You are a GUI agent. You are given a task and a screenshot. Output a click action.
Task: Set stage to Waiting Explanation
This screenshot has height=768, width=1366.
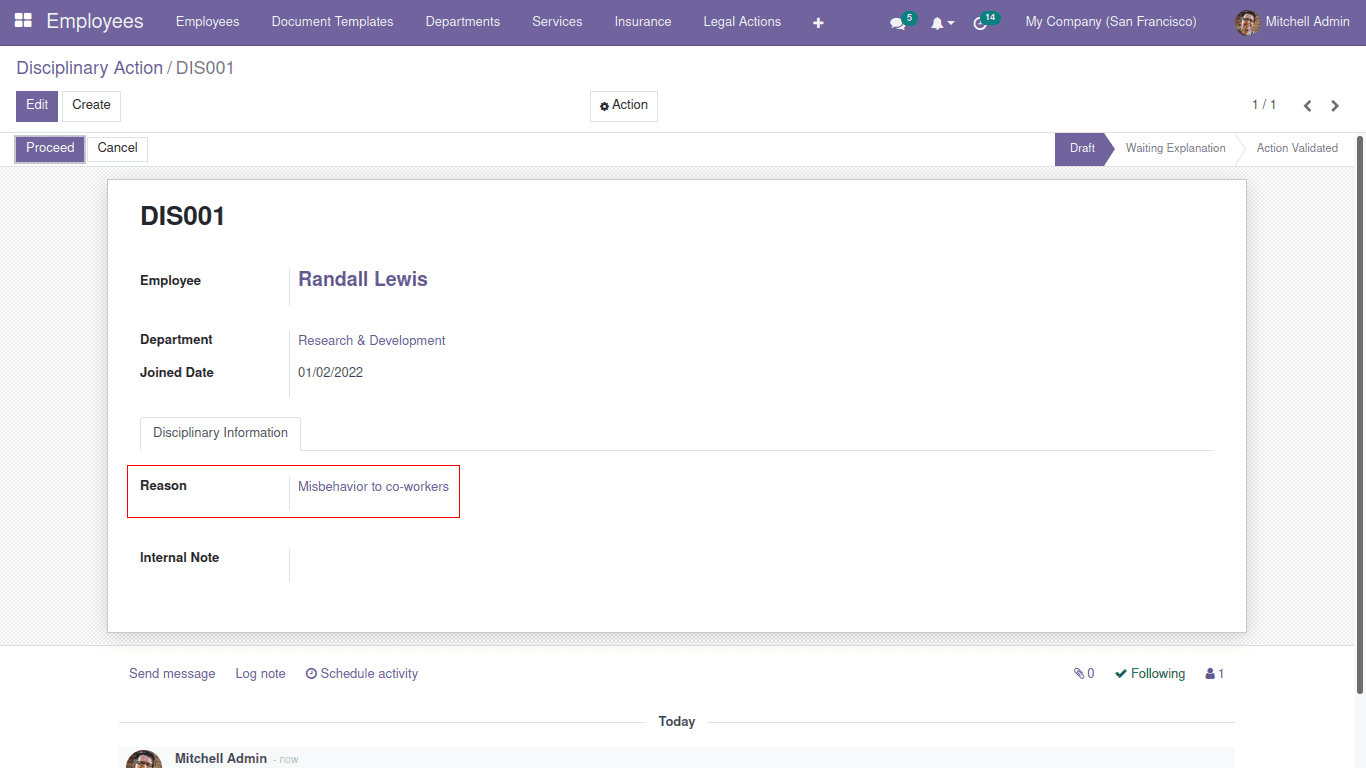(1175, 148)
